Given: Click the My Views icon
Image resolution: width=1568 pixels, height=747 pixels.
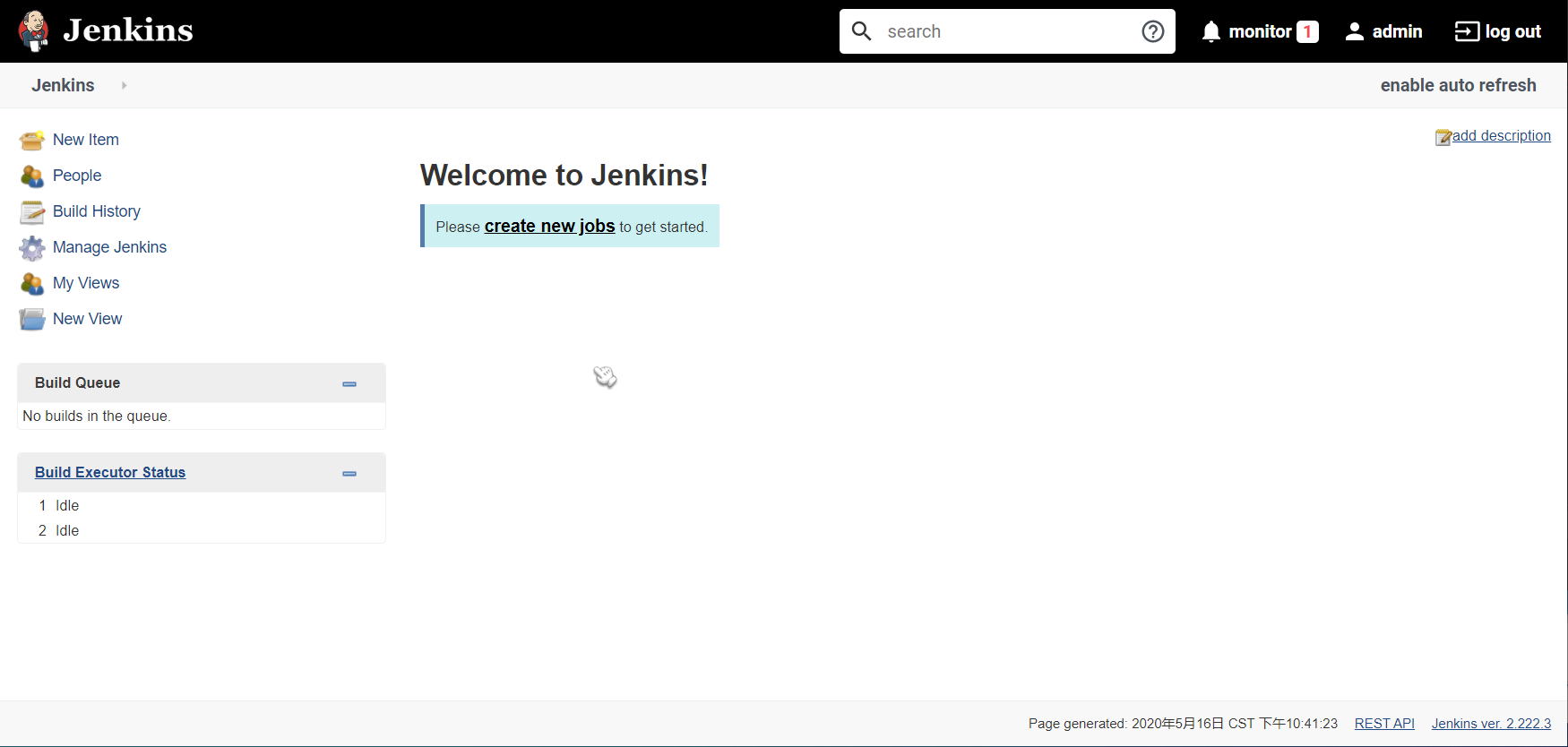Looking at the screenshot, I should 32,283.
